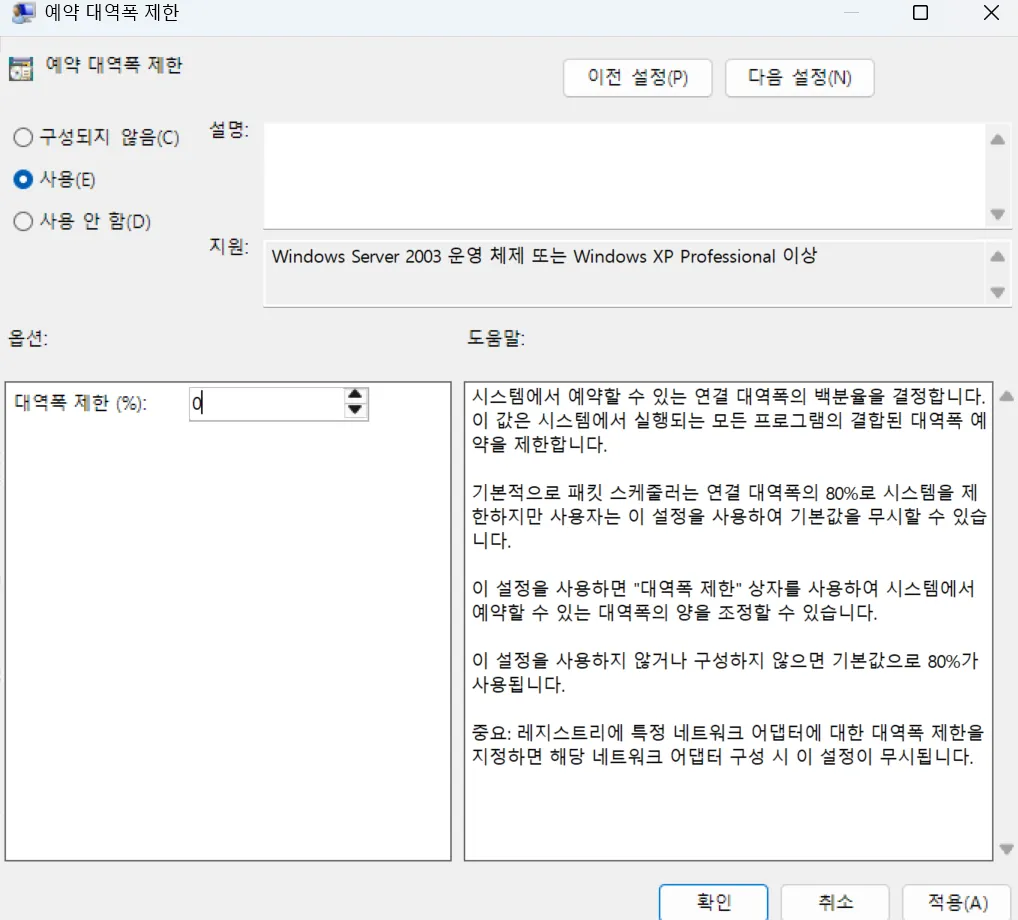Select the 지원 version text area
The image size is (1018, 920).
(600, 257)
